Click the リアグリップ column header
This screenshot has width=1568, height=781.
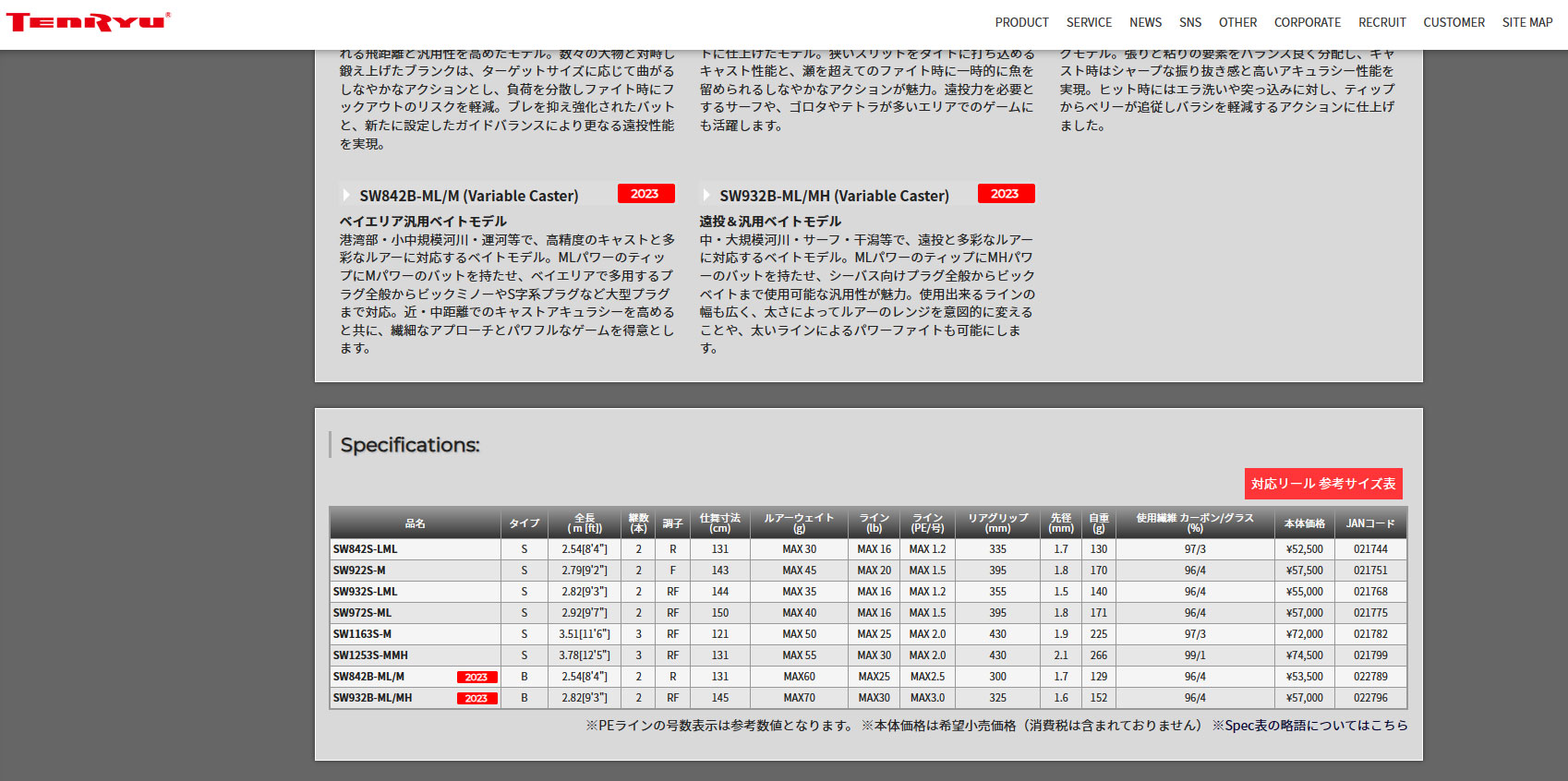pos(997,523)
